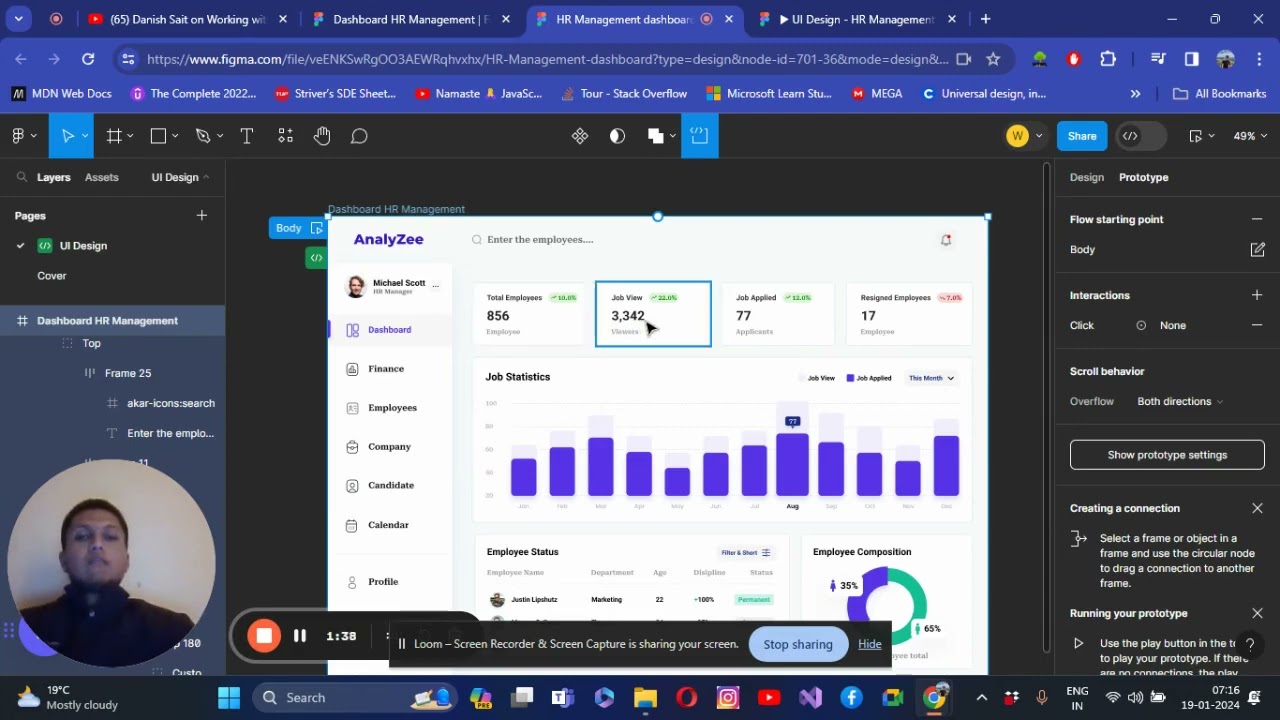
Task: Switch to the Prototype tab
Action: point(1144,177)
